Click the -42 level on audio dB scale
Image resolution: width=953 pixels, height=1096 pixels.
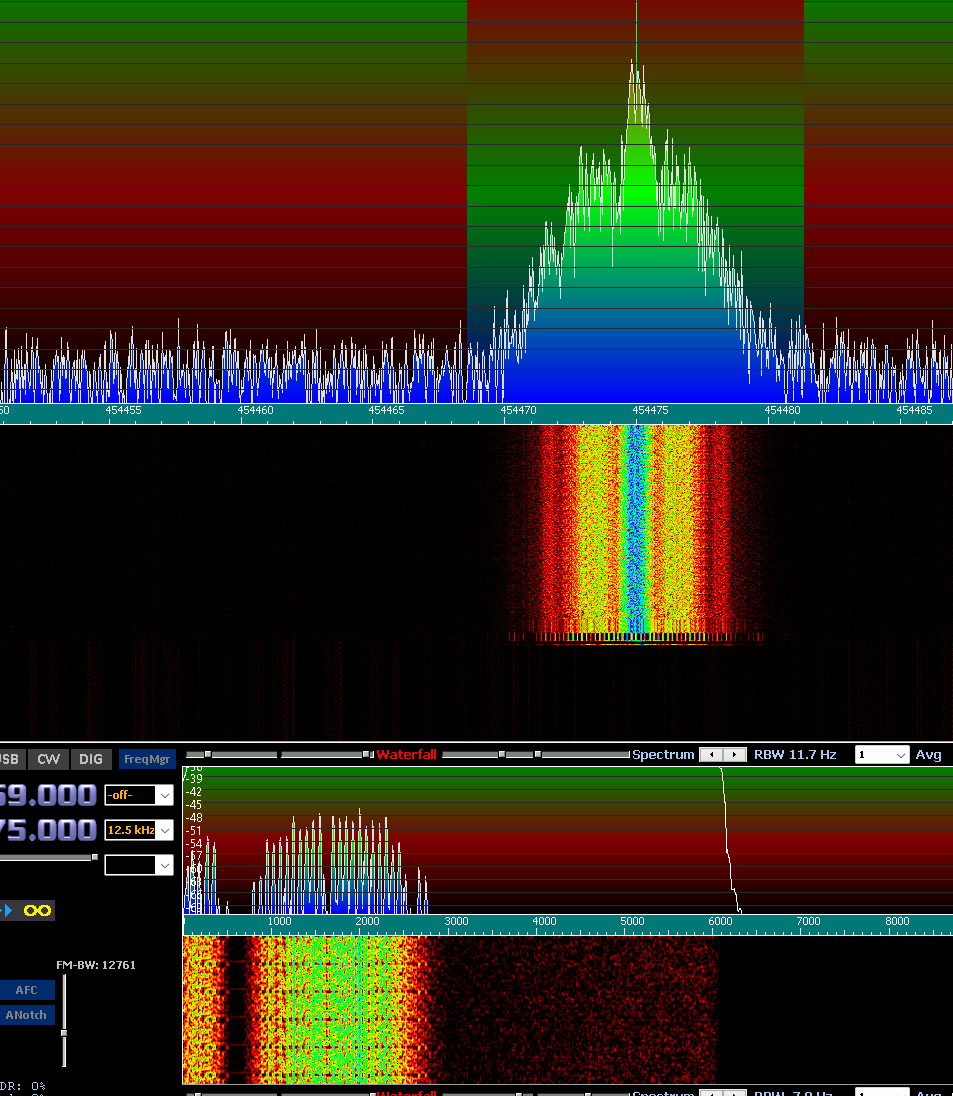pyautogui.click(x=194, y=791)
